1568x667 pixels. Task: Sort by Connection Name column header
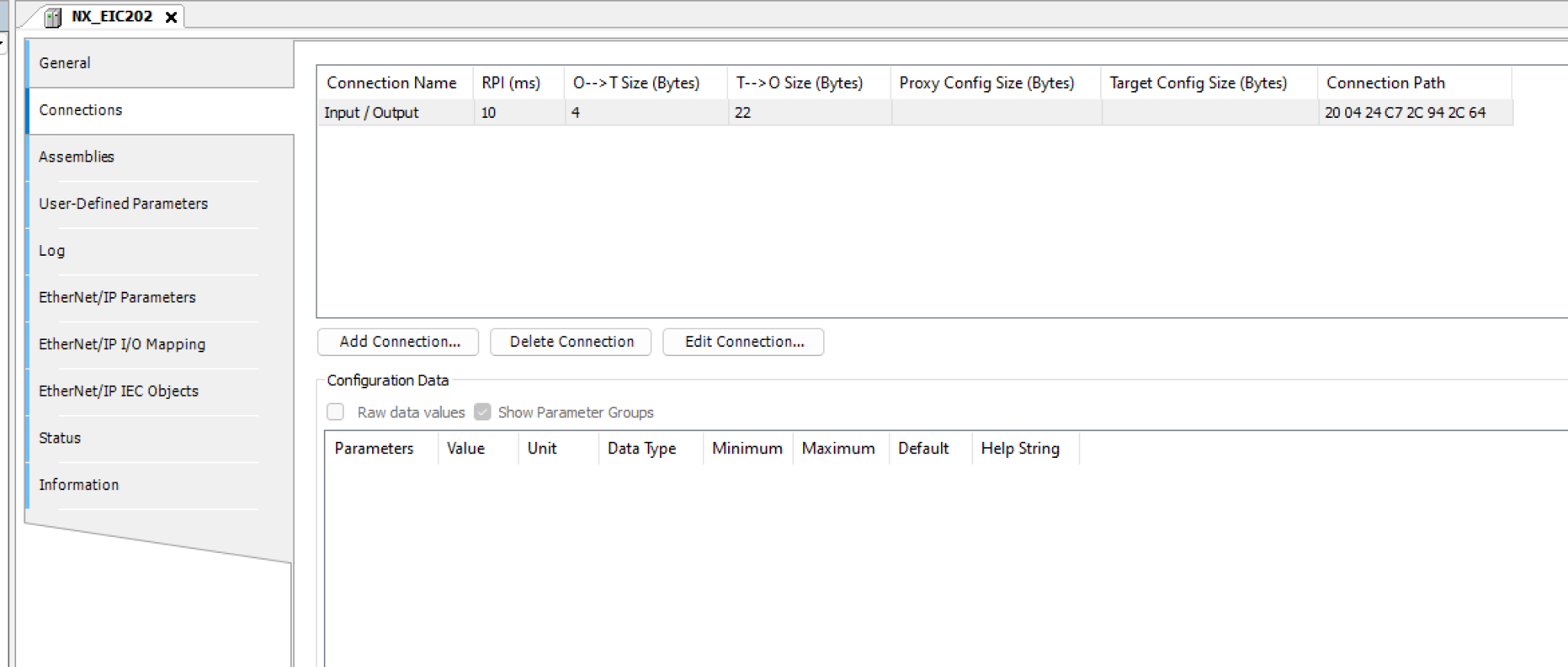[x=391, y=83]
